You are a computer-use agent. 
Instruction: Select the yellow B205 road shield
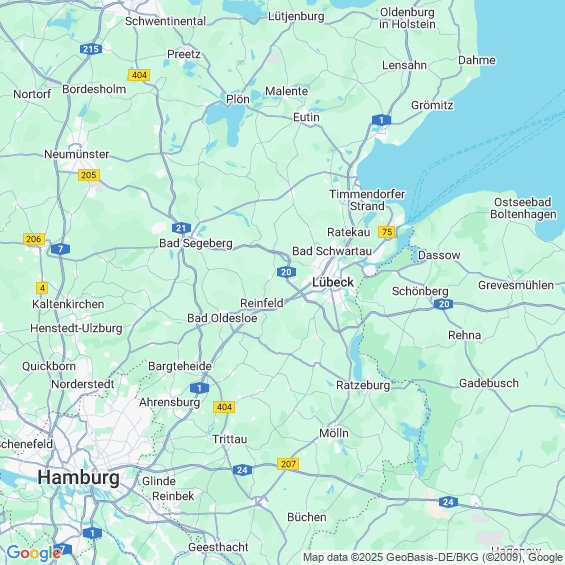pyautogui.click(x=89, y=175)
